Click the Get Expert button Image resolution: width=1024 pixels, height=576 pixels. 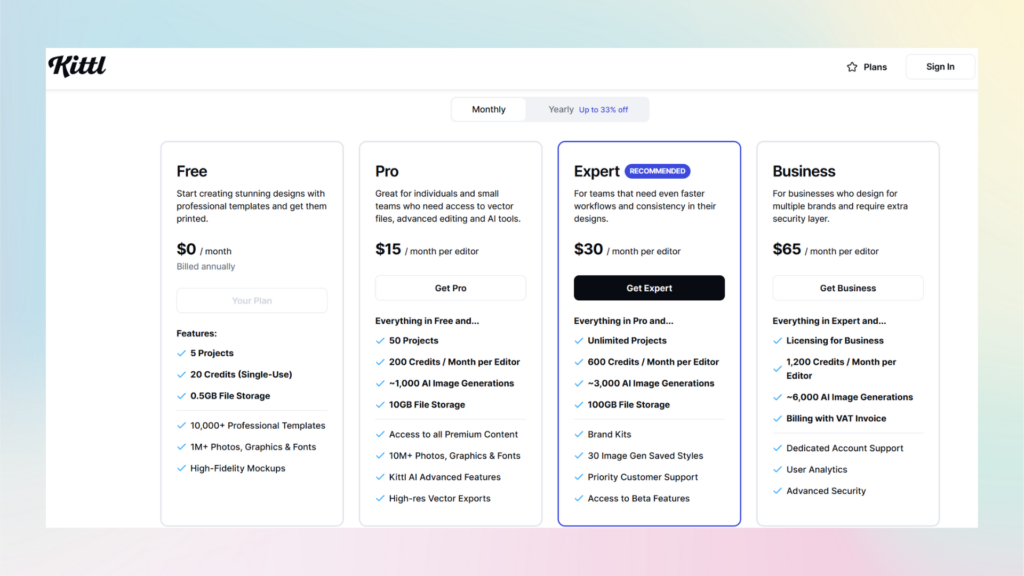coord(649,288)
